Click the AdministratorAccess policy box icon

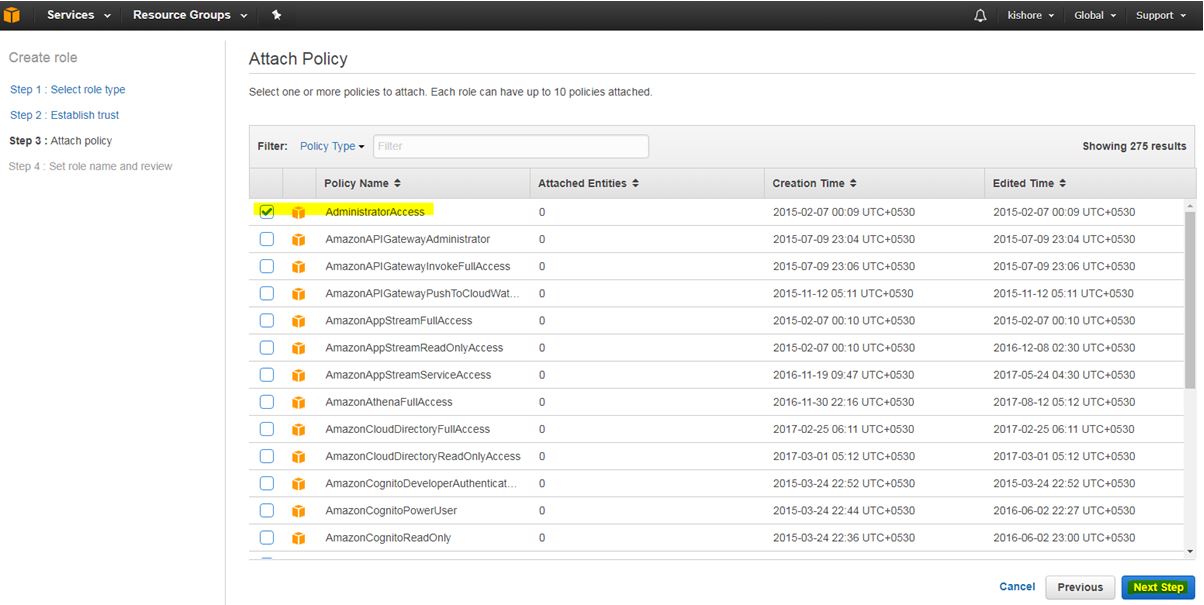pyautogui.click(x=298, y=212)
